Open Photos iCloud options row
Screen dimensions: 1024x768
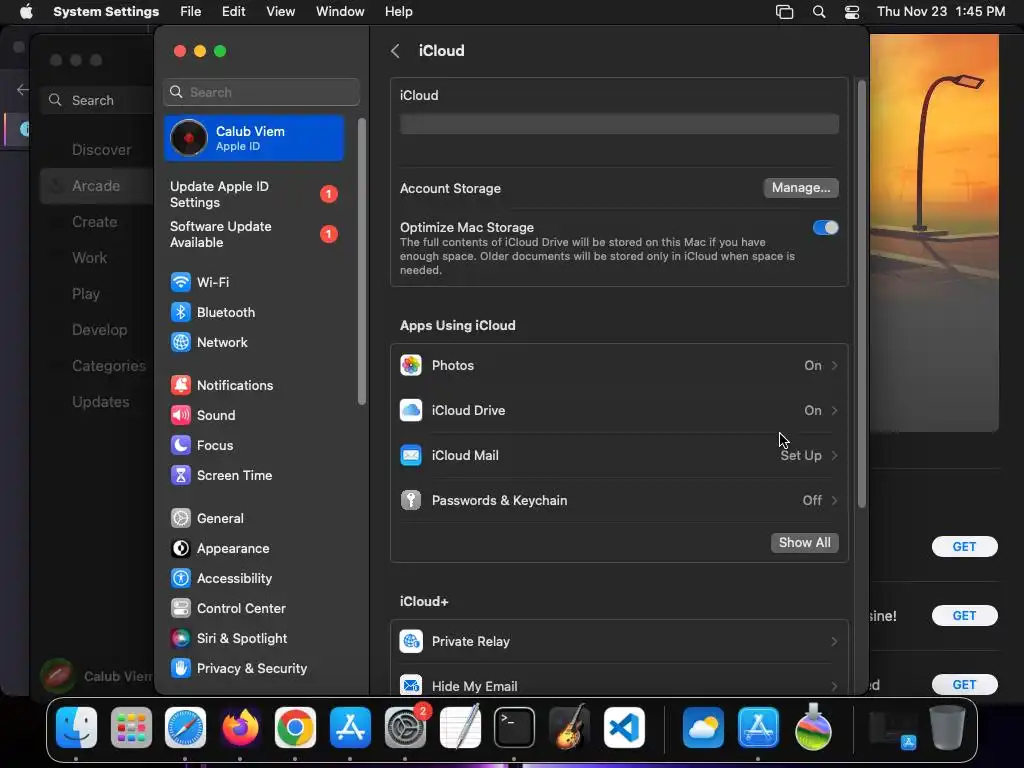click(619, 366)
